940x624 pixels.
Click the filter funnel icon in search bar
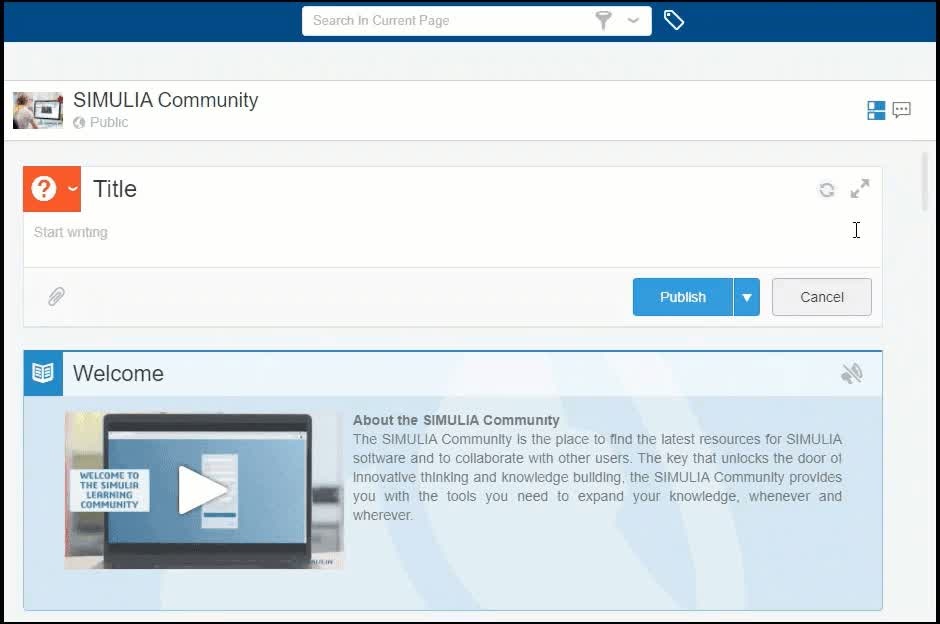click(604, 20)
